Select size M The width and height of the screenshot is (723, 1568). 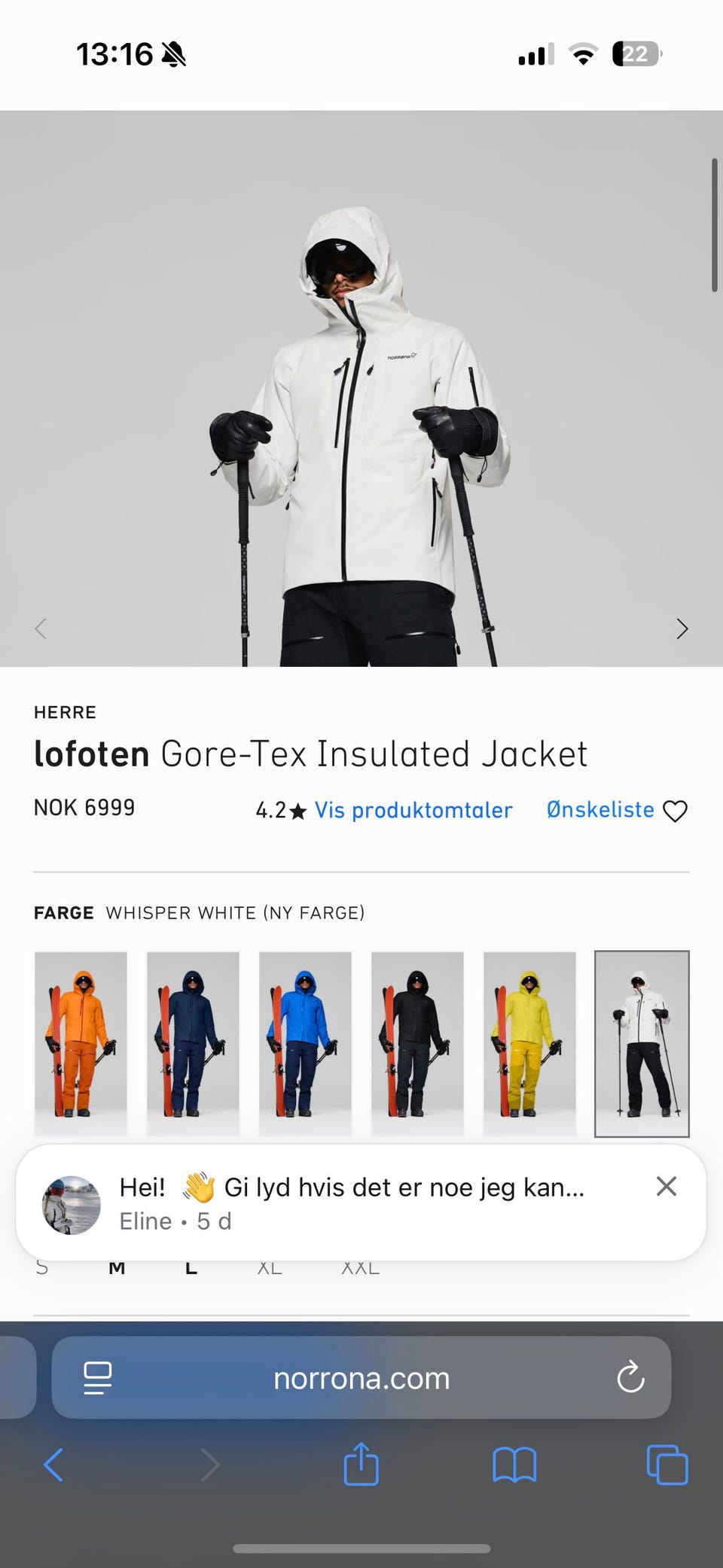(x=117, y=1268)
